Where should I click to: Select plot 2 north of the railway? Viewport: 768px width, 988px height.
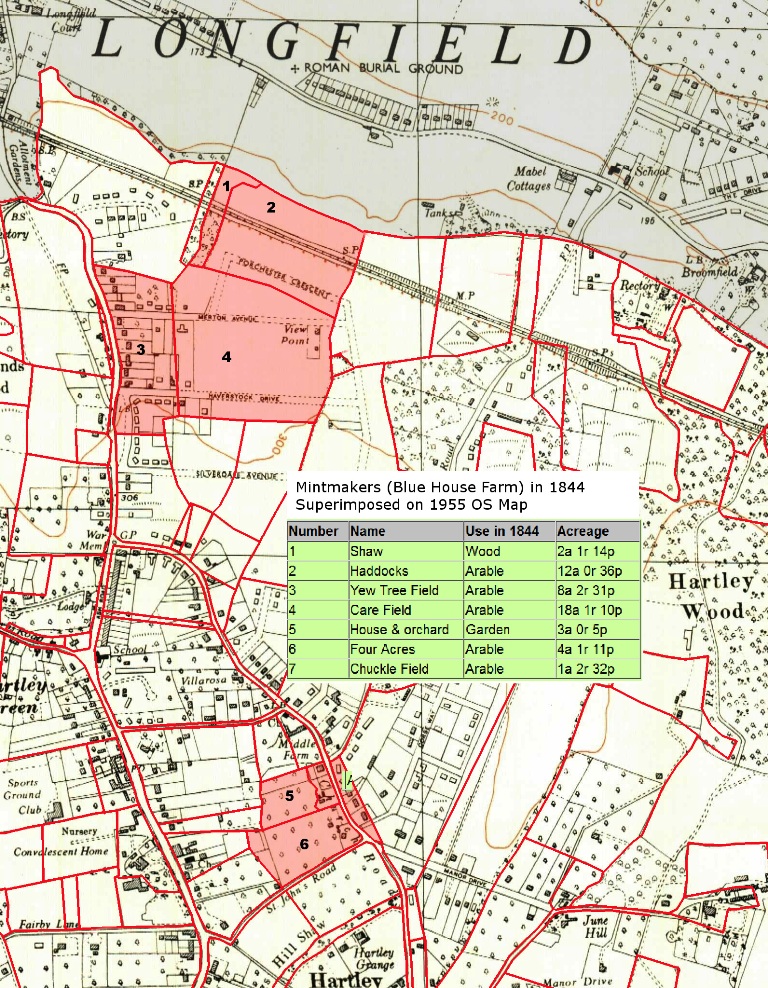pyautogui.click(x=270, y=207)
